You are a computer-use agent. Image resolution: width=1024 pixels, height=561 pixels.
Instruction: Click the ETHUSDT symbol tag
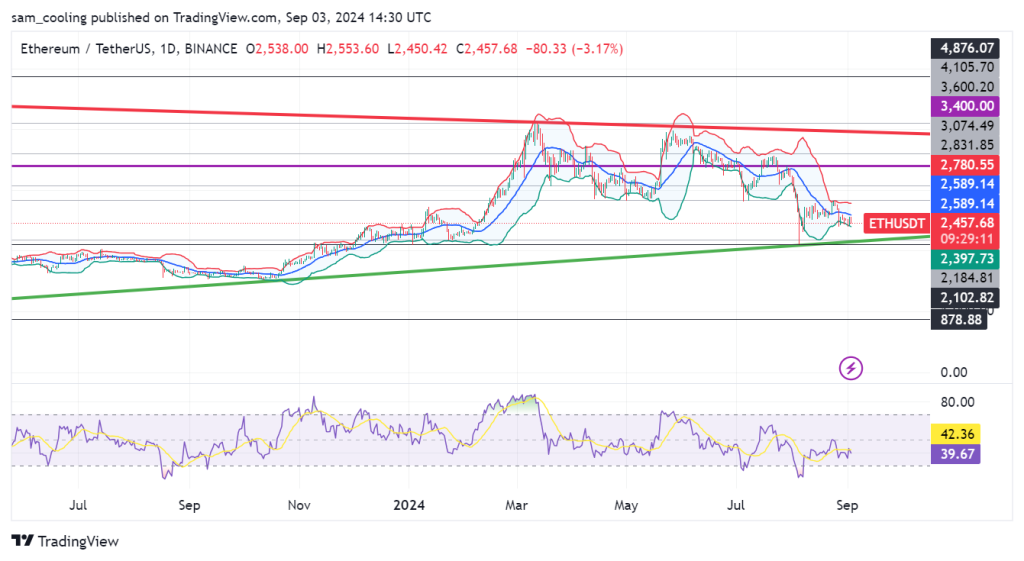click(x=896, y=223)
